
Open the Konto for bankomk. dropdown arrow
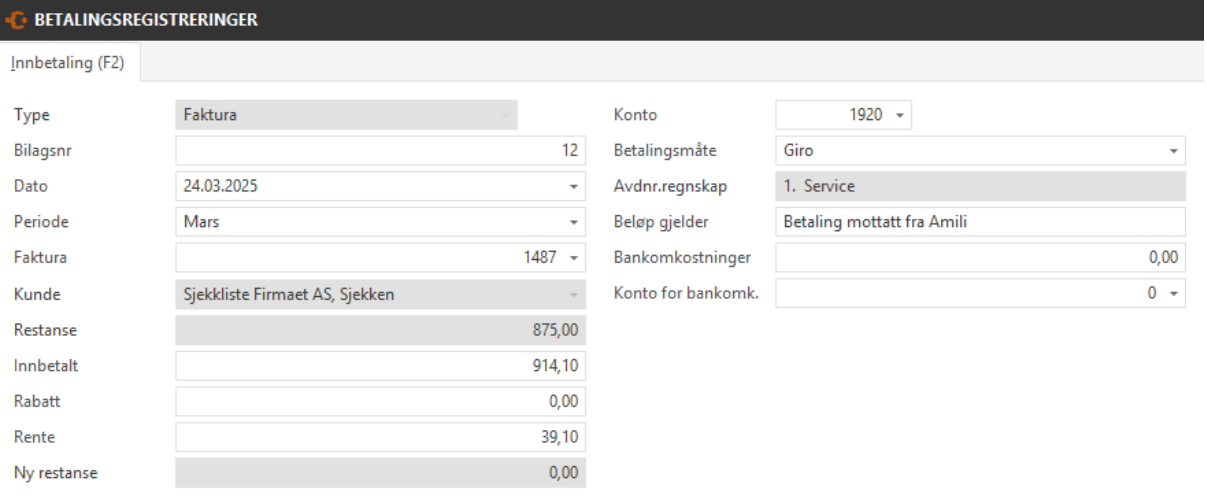click(x=1172, y=295)
